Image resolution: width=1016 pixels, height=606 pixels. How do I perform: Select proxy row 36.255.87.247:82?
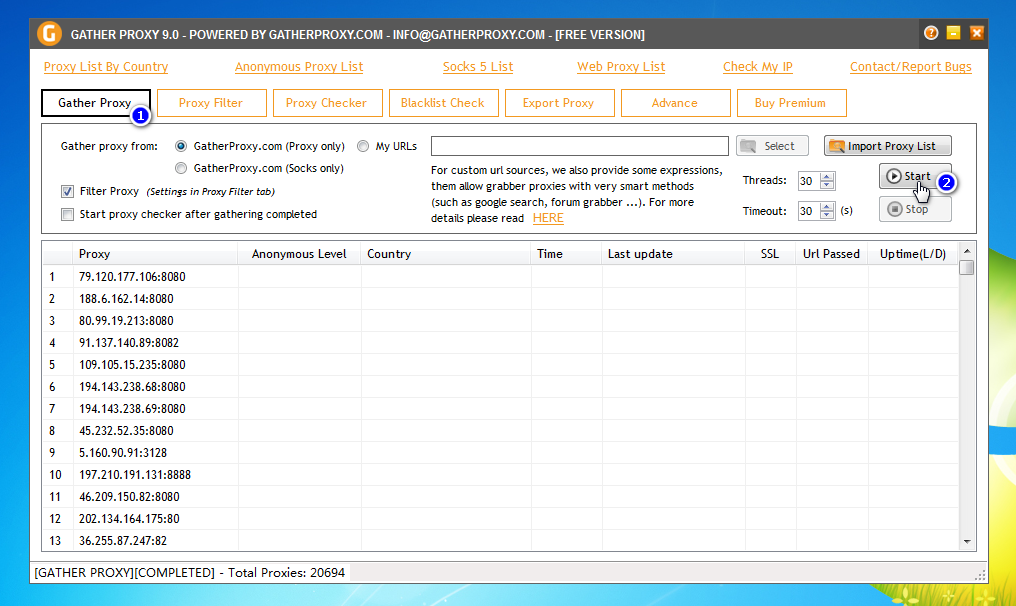(500, 541)
